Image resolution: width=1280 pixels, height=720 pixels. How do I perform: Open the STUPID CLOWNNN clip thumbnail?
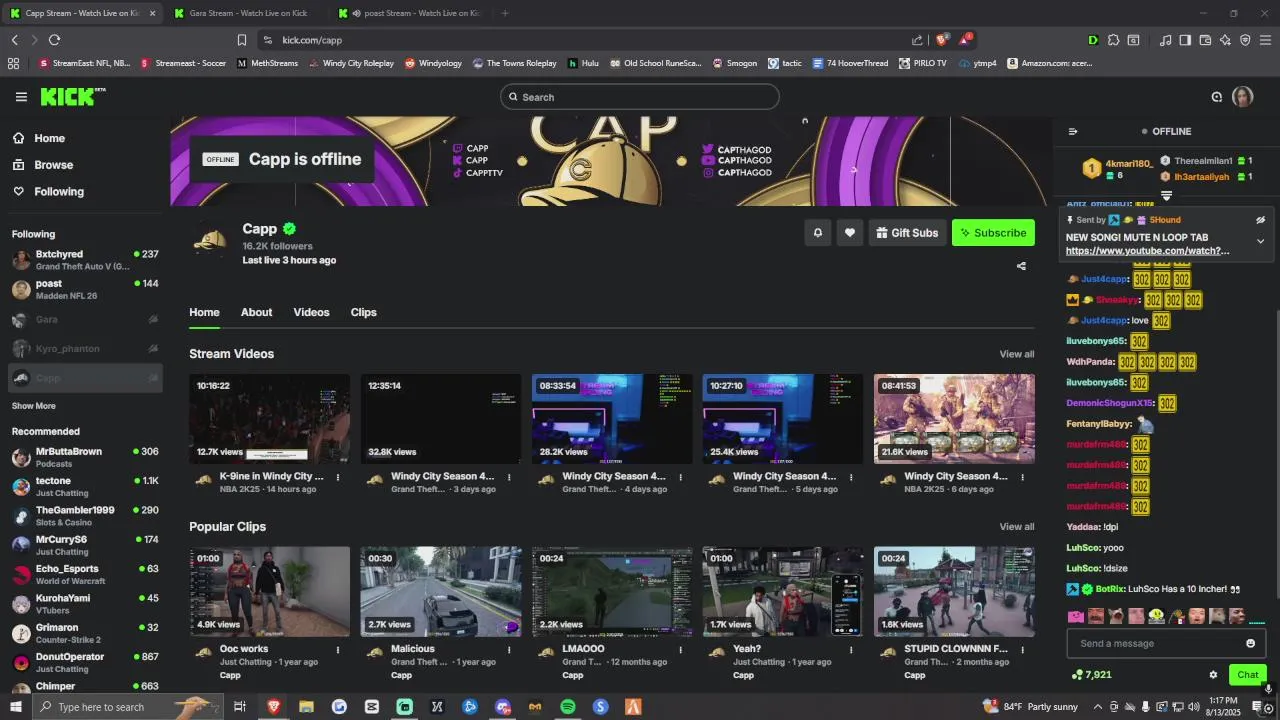[954, 592]
